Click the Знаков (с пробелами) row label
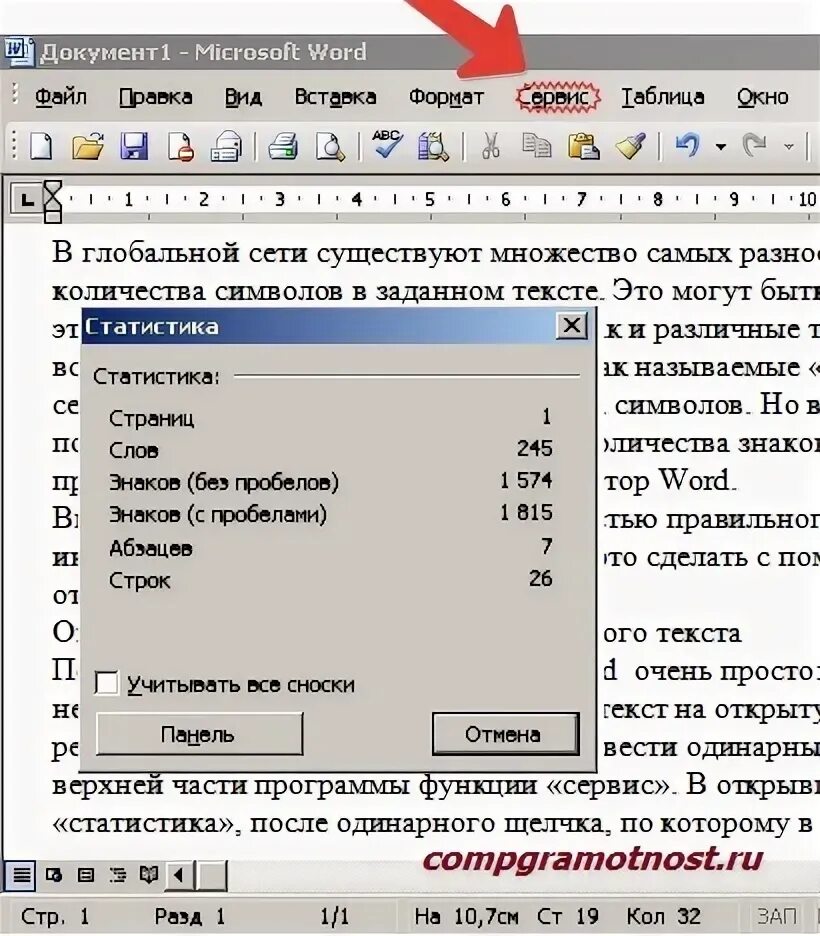This screenshot has width=820, height=936. (218, 515)
